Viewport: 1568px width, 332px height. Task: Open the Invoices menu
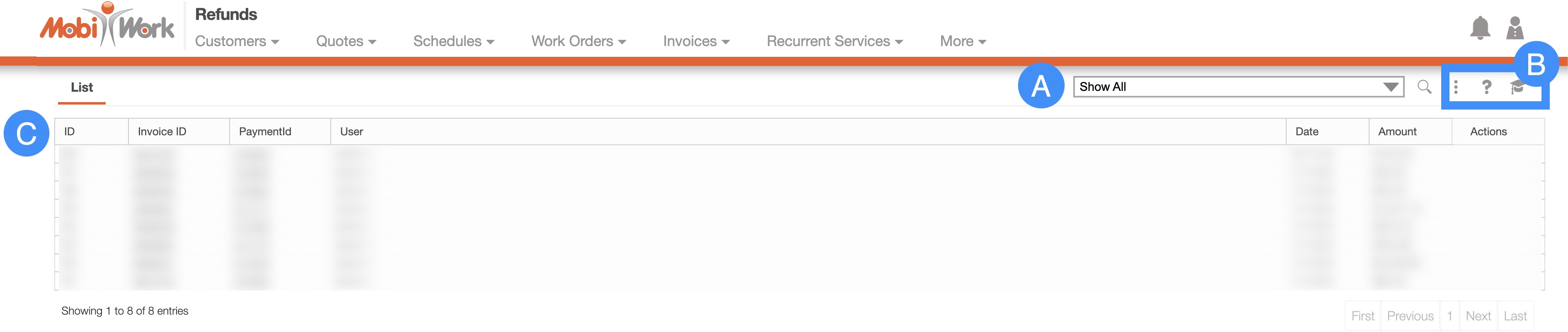(696, 41)
